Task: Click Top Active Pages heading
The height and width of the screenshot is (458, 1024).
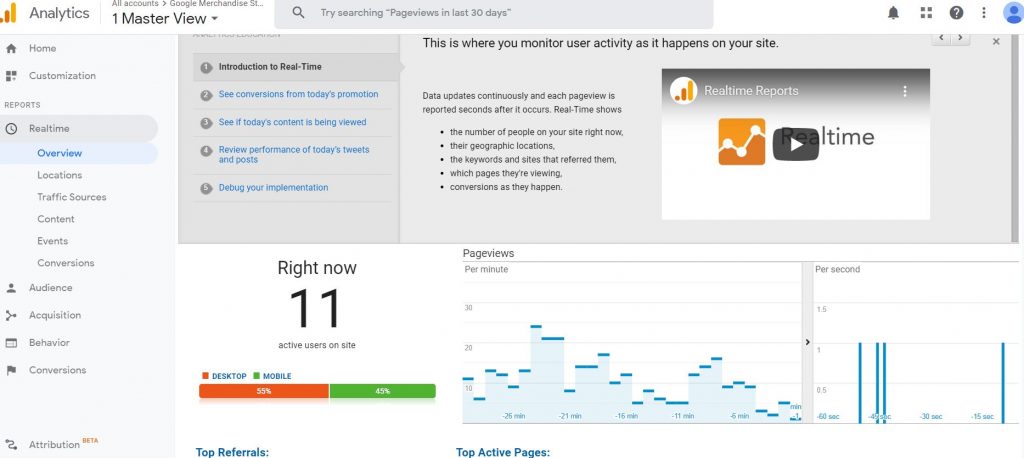Action: point(503,452)
